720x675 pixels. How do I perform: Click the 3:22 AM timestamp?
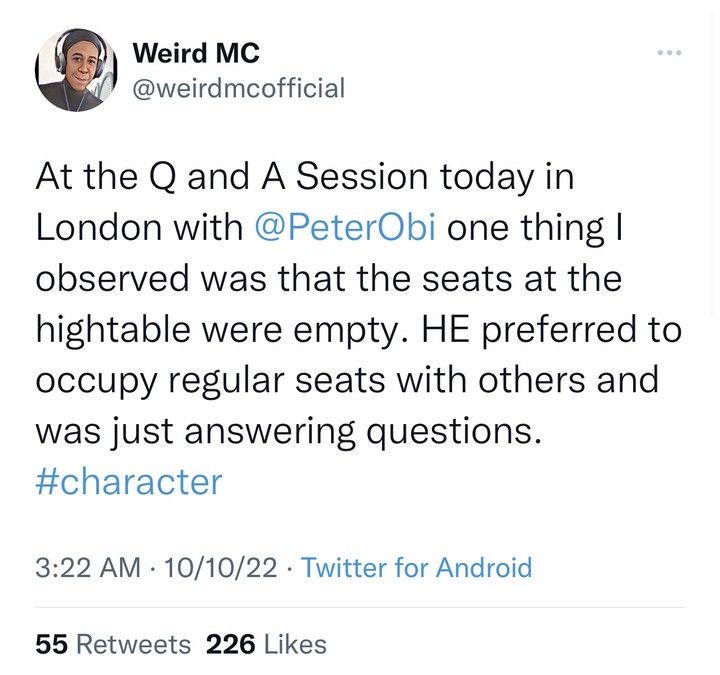87,568
